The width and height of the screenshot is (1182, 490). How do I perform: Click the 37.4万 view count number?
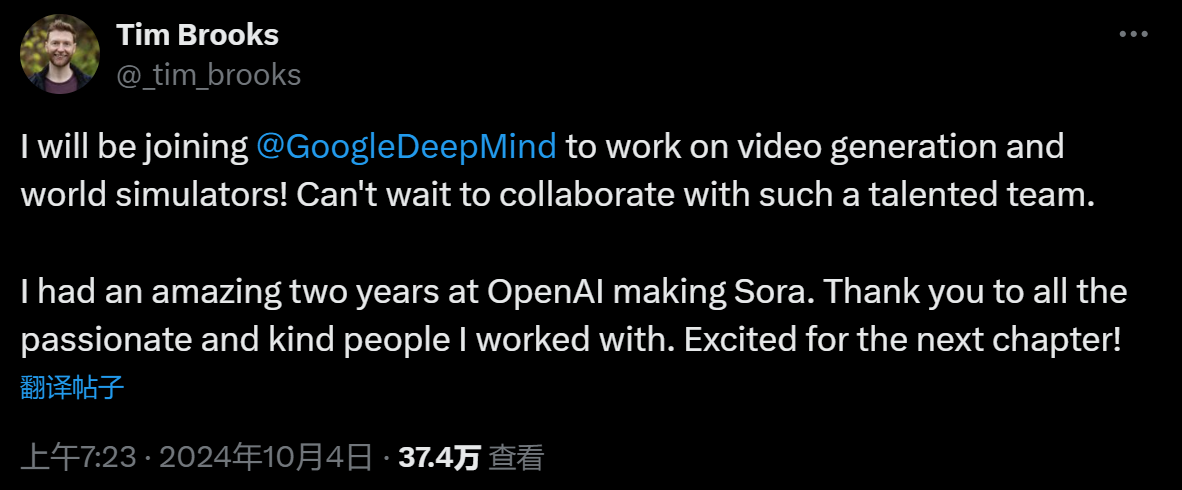point(439,457)
